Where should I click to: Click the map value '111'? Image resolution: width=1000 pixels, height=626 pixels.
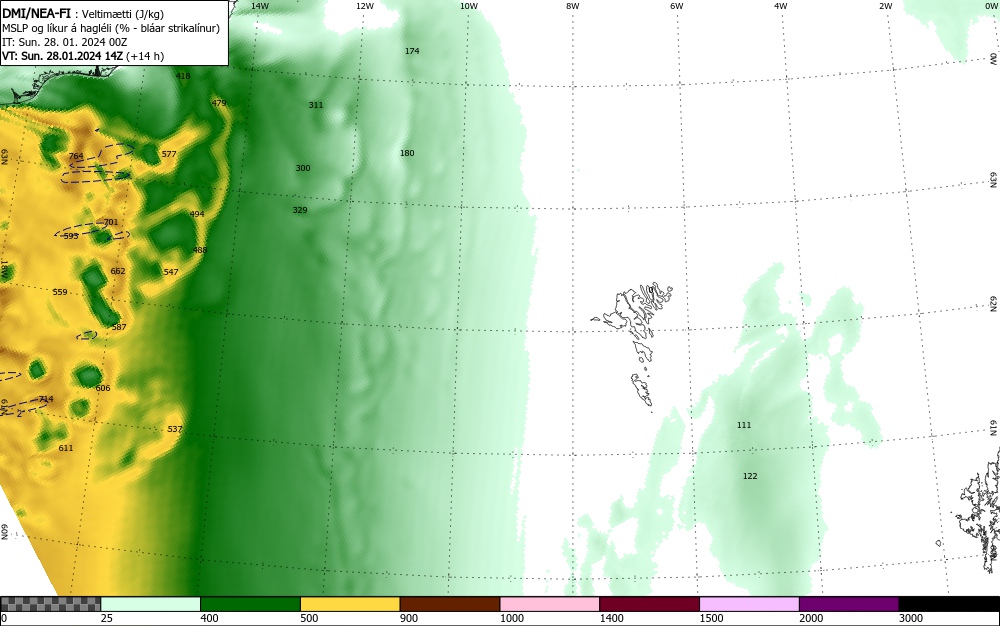(x=744, y=425)
